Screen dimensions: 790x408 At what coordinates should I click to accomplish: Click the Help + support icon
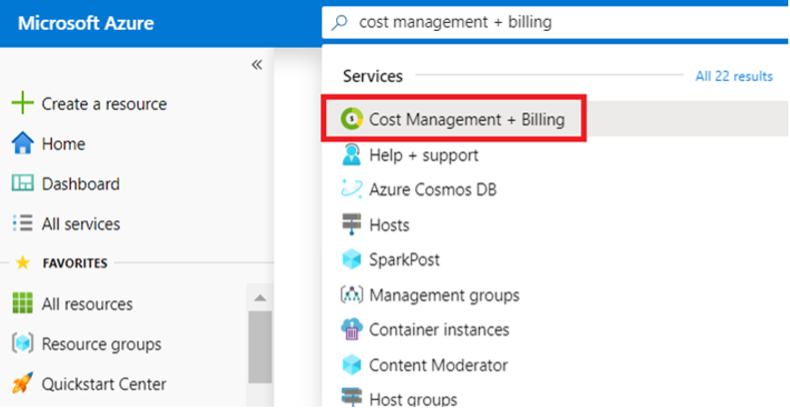point(352,155)
